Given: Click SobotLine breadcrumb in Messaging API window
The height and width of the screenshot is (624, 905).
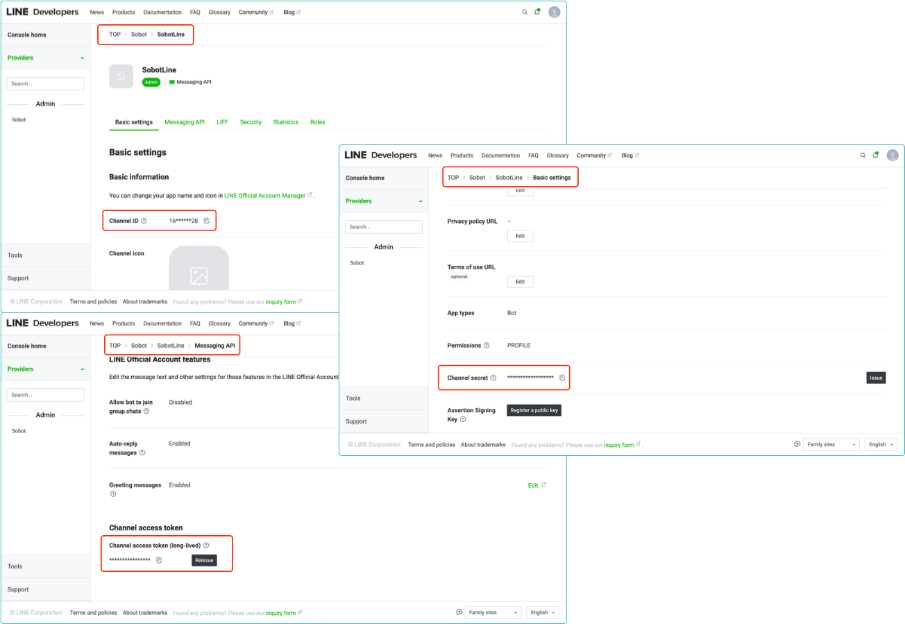Looking at the screenshot, I should coord(171,346).
